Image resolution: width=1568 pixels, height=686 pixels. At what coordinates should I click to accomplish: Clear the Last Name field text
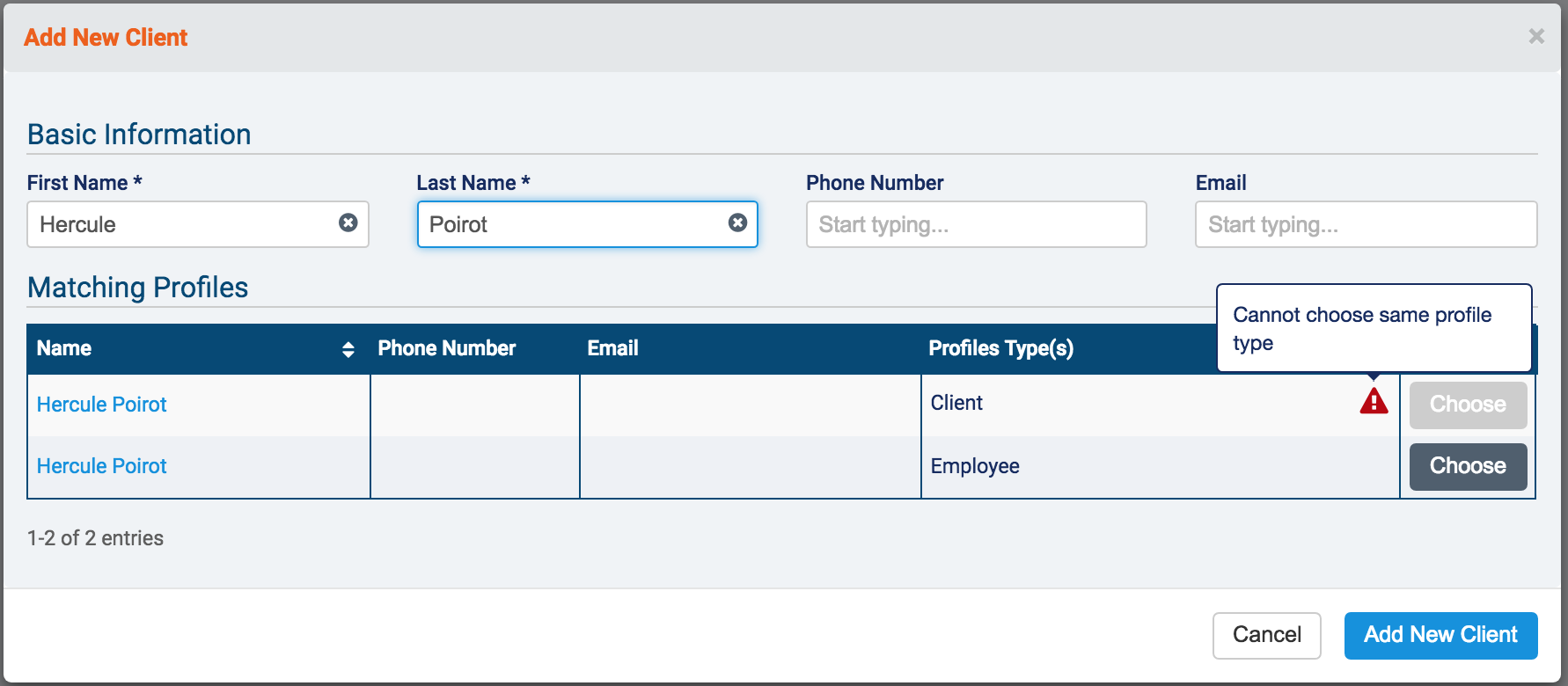[x=737, y=223]
